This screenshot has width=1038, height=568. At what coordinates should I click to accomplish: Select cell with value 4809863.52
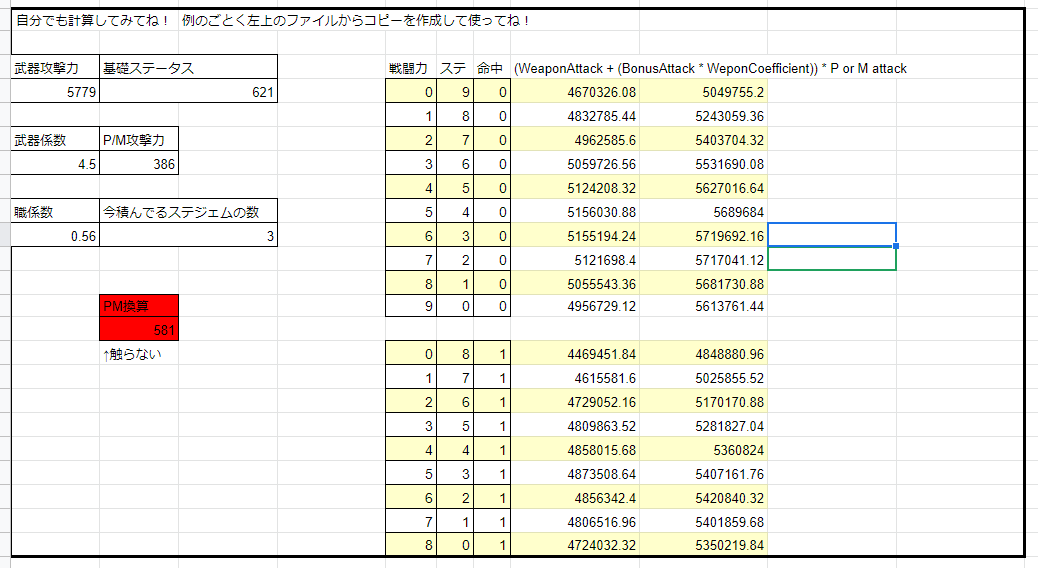coord(575,426)
